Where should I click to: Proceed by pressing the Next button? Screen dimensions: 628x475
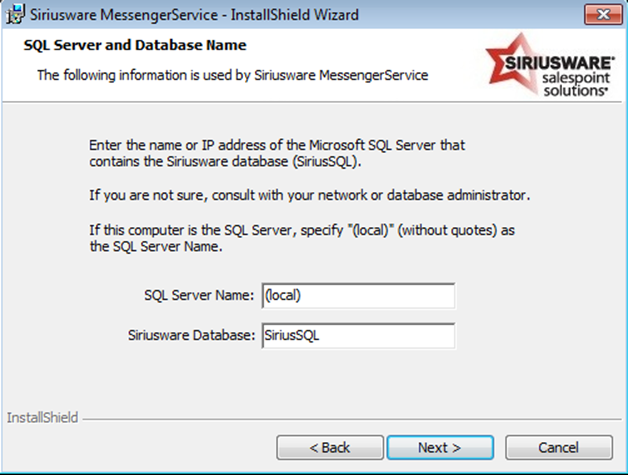tap(439, 447)
